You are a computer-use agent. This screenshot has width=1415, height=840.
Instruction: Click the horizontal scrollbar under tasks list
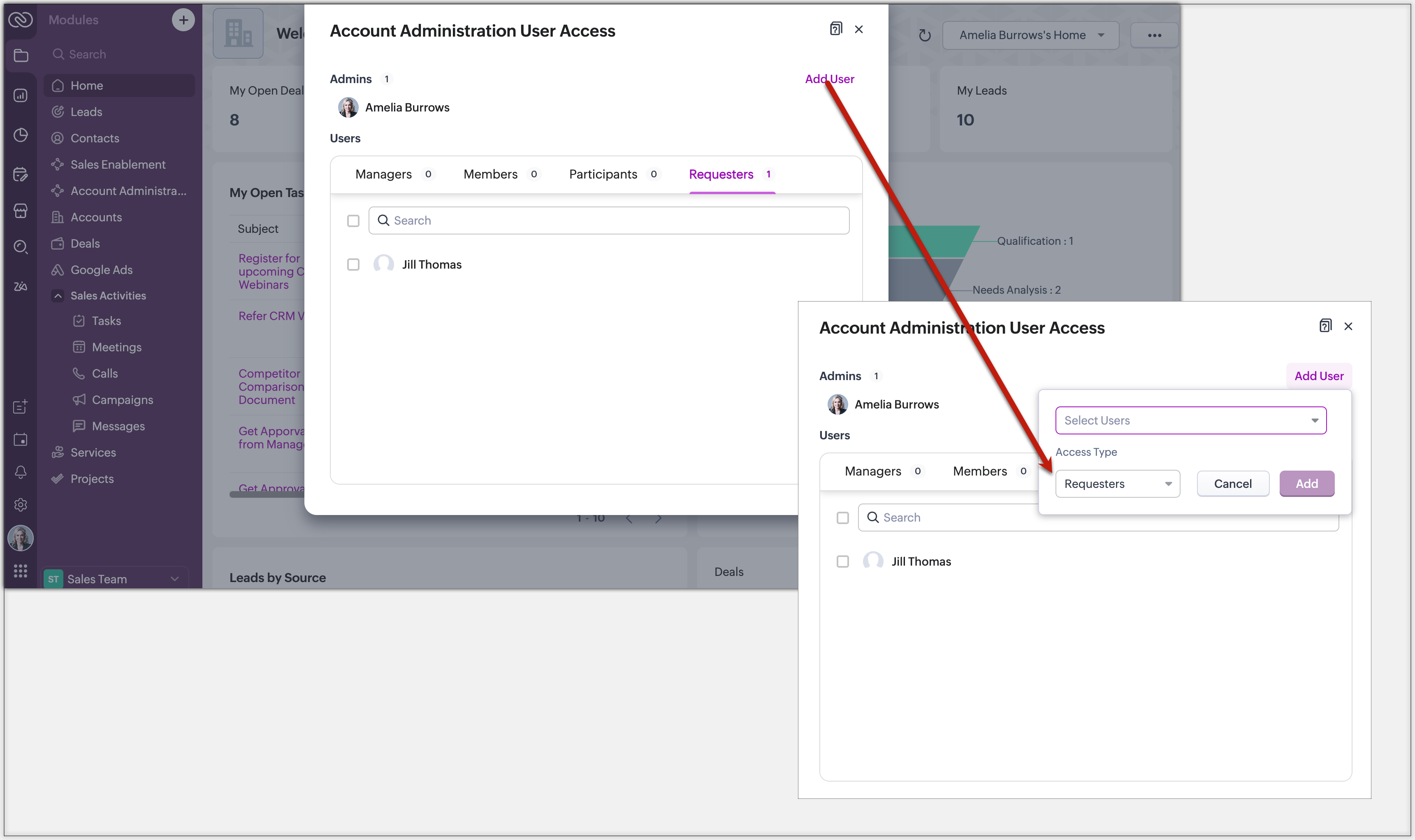point(266,494)
